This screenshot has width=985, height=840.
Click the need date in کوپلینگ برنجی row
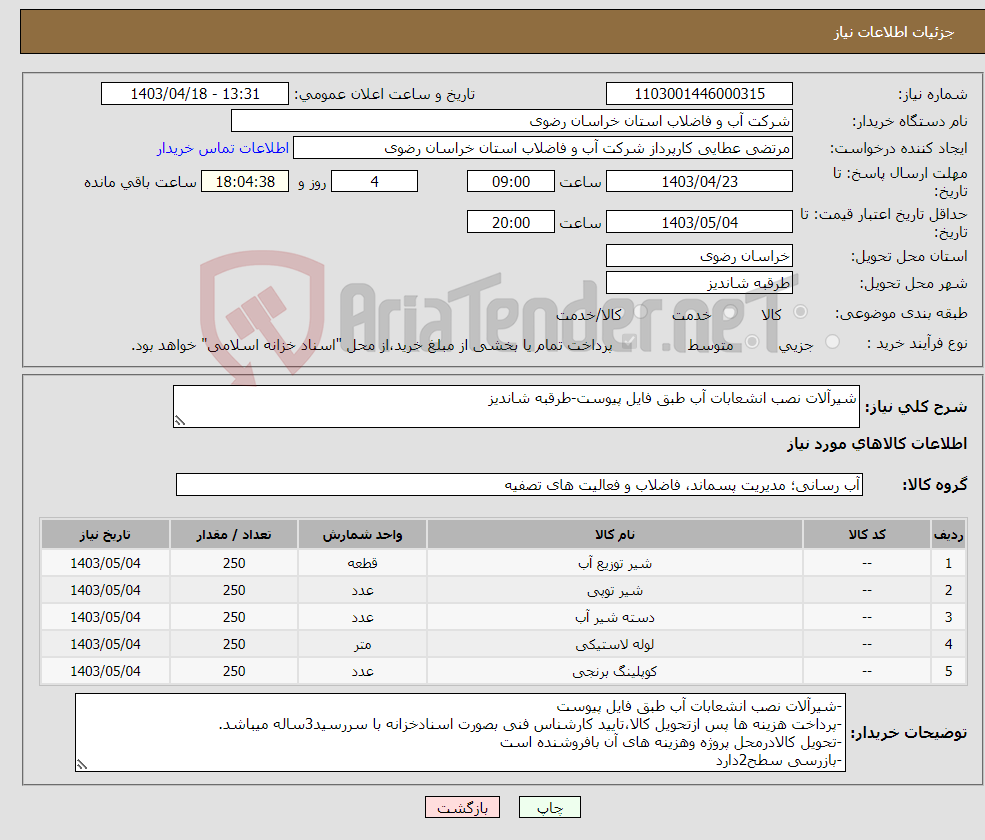[105, 672]
